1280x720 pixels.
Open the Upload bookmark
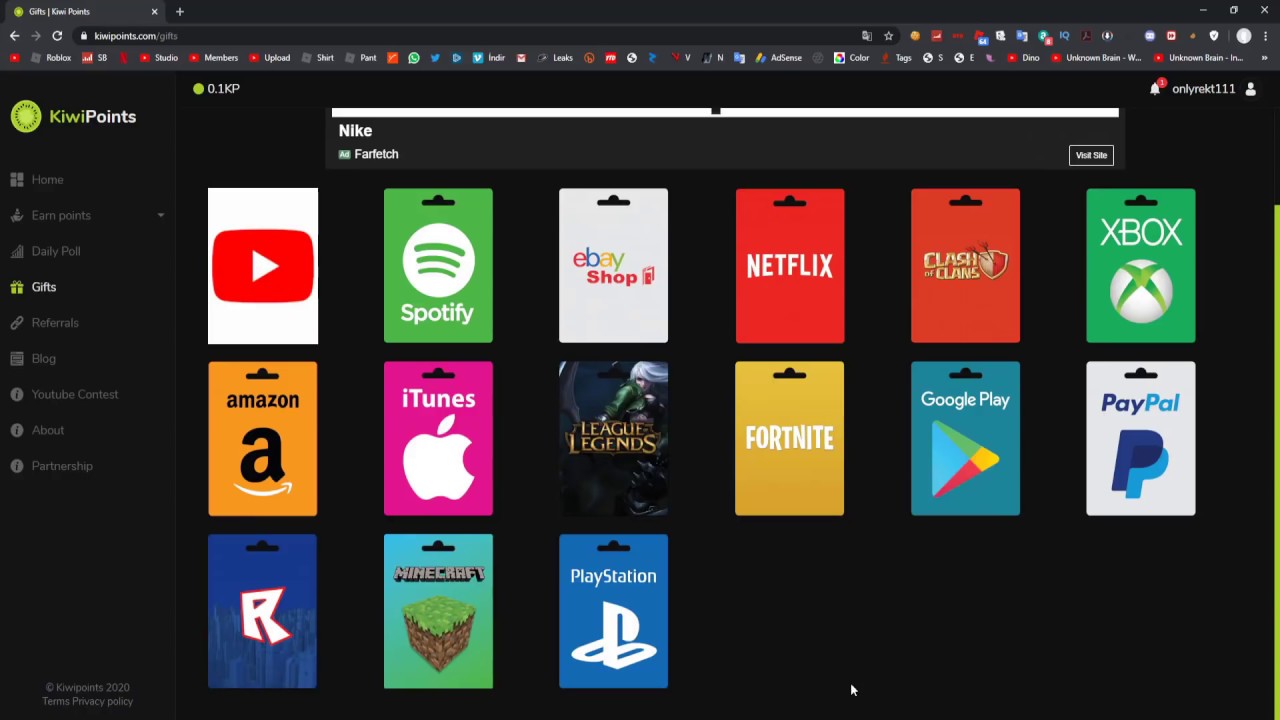coord(270,58)
